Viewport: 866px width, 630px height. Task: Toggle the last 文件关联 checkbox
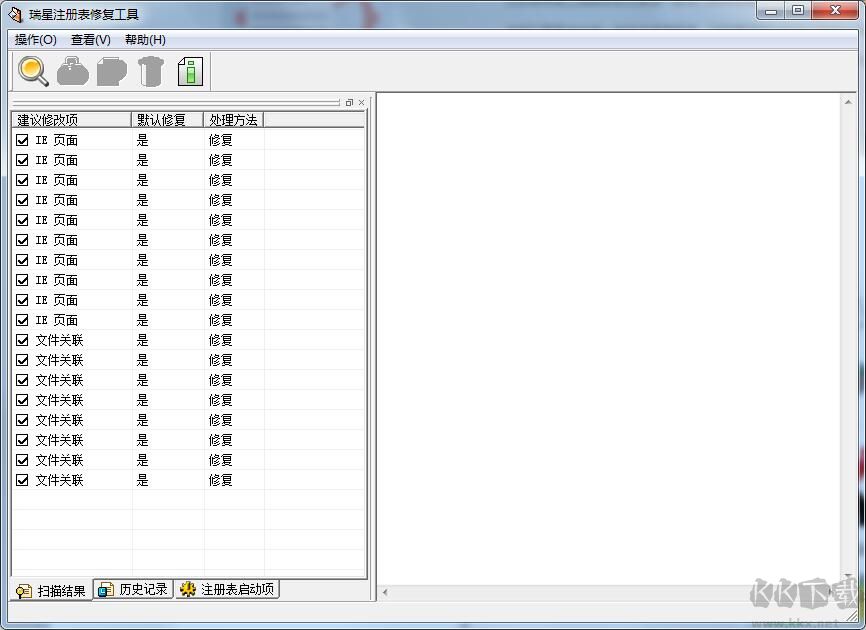click(22, 480)
